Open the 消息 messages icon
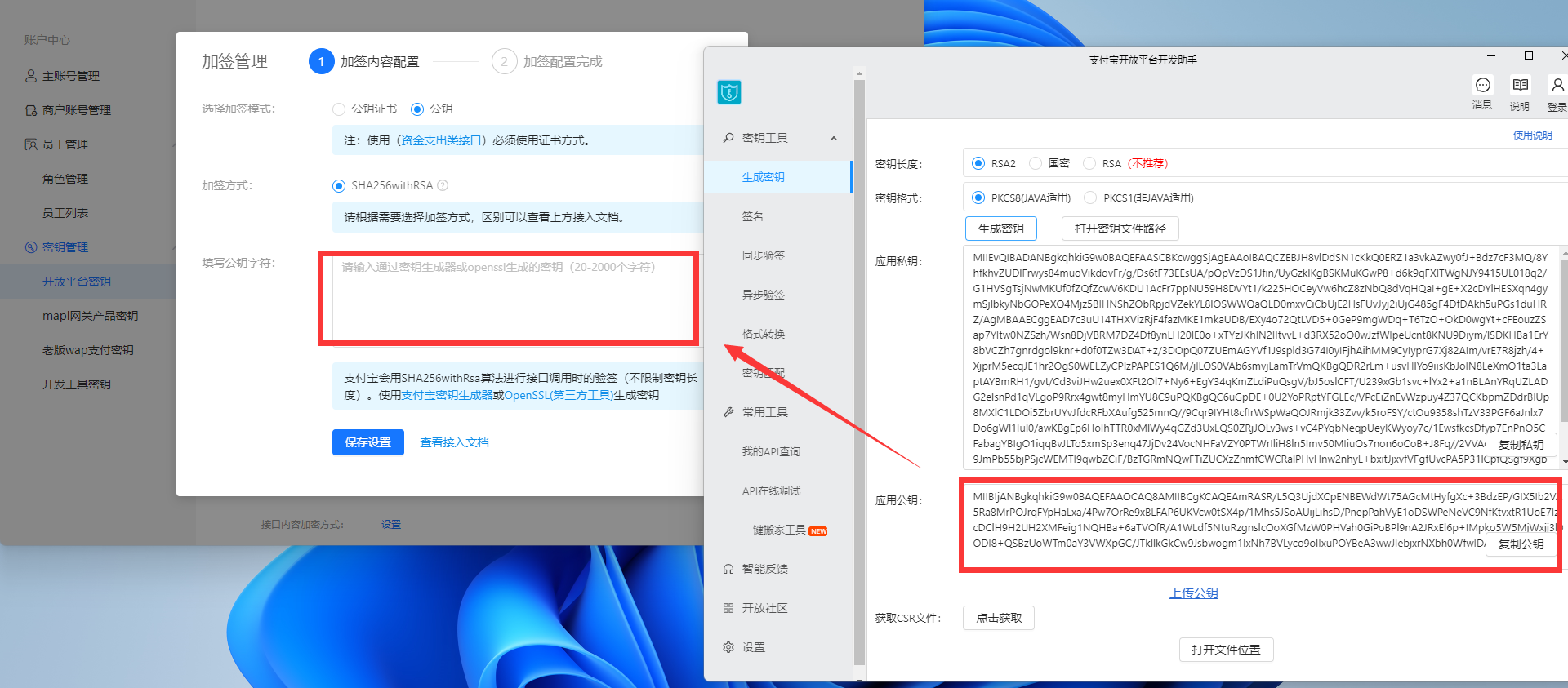 (1482, 86)
